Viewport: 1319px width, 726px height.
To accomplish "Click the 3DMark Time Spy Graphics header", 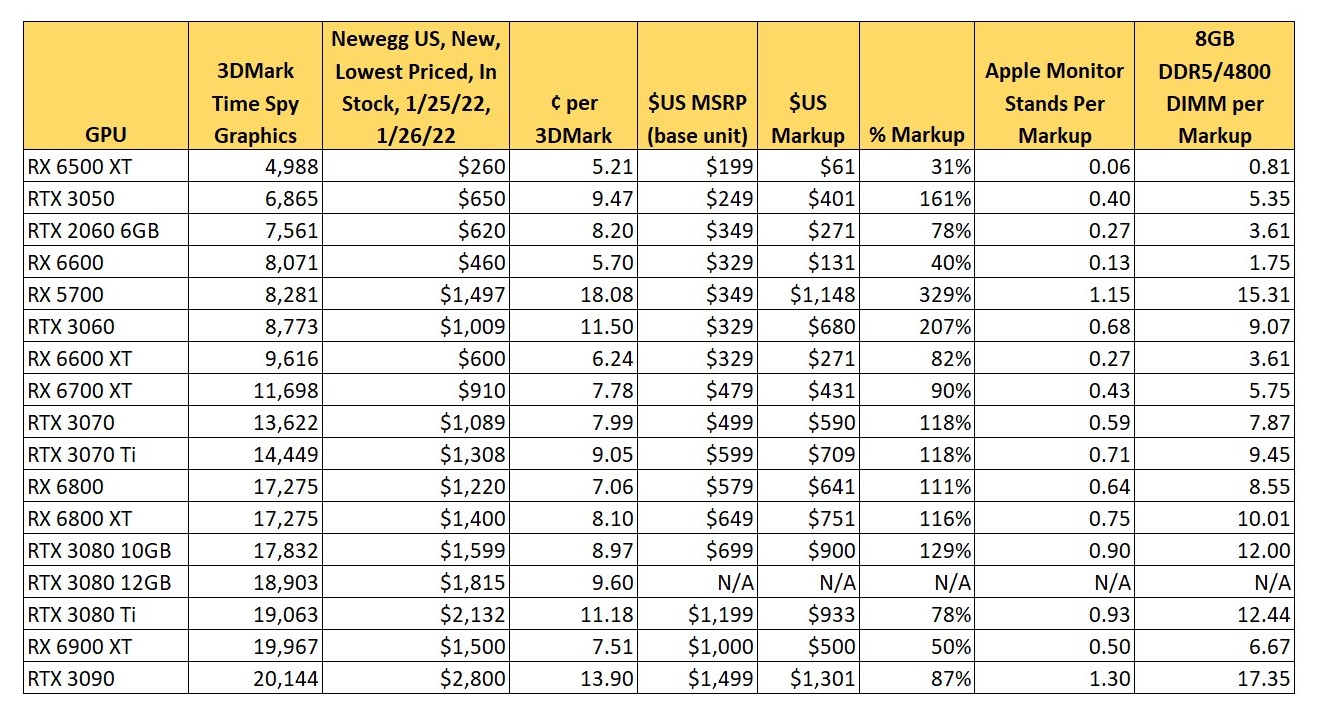I will (255, 87).
